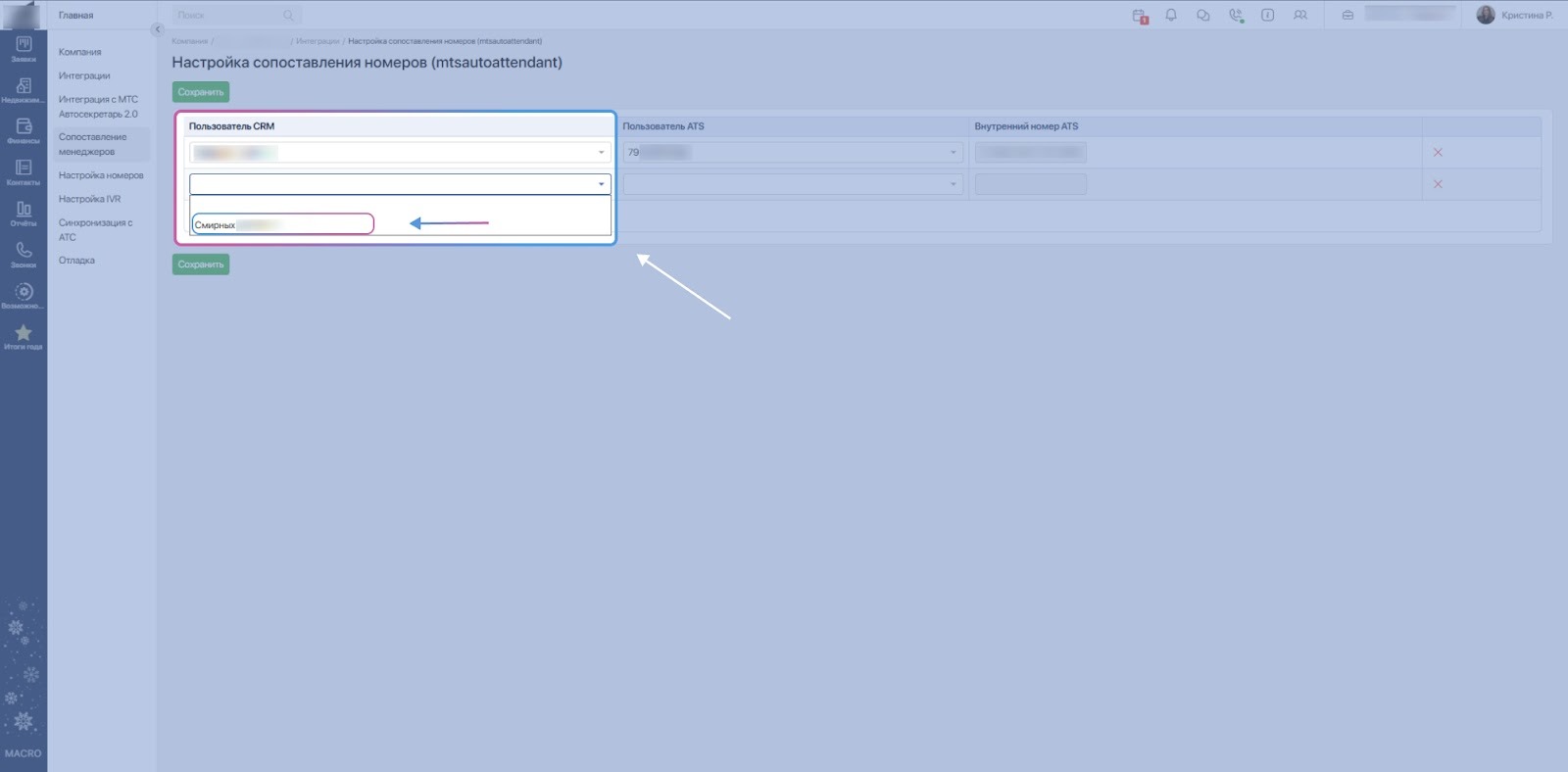Image resolution: width=1568 pixels, height=772 pixels.
Task: Open the chat messages icon
Action: 1202,16
